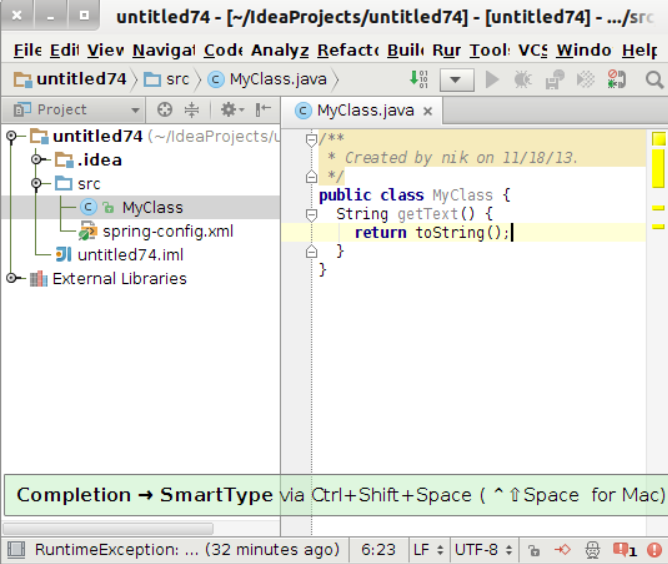This screenshot has height=564, width=668.
Task: Close the MyClass.java tab
Action: (428, 111)
